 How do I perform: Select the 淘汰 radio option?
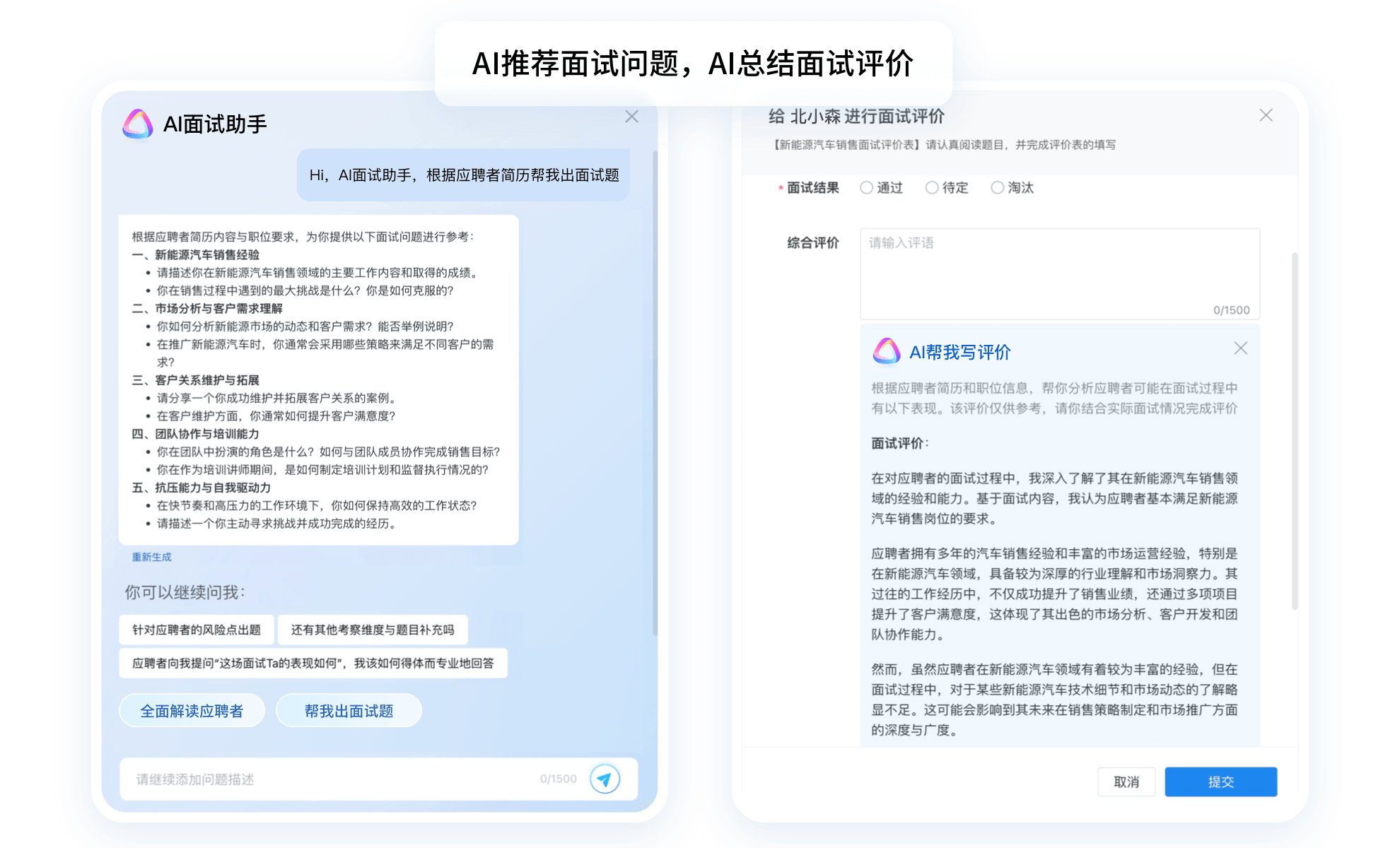[x=997, y=188]
